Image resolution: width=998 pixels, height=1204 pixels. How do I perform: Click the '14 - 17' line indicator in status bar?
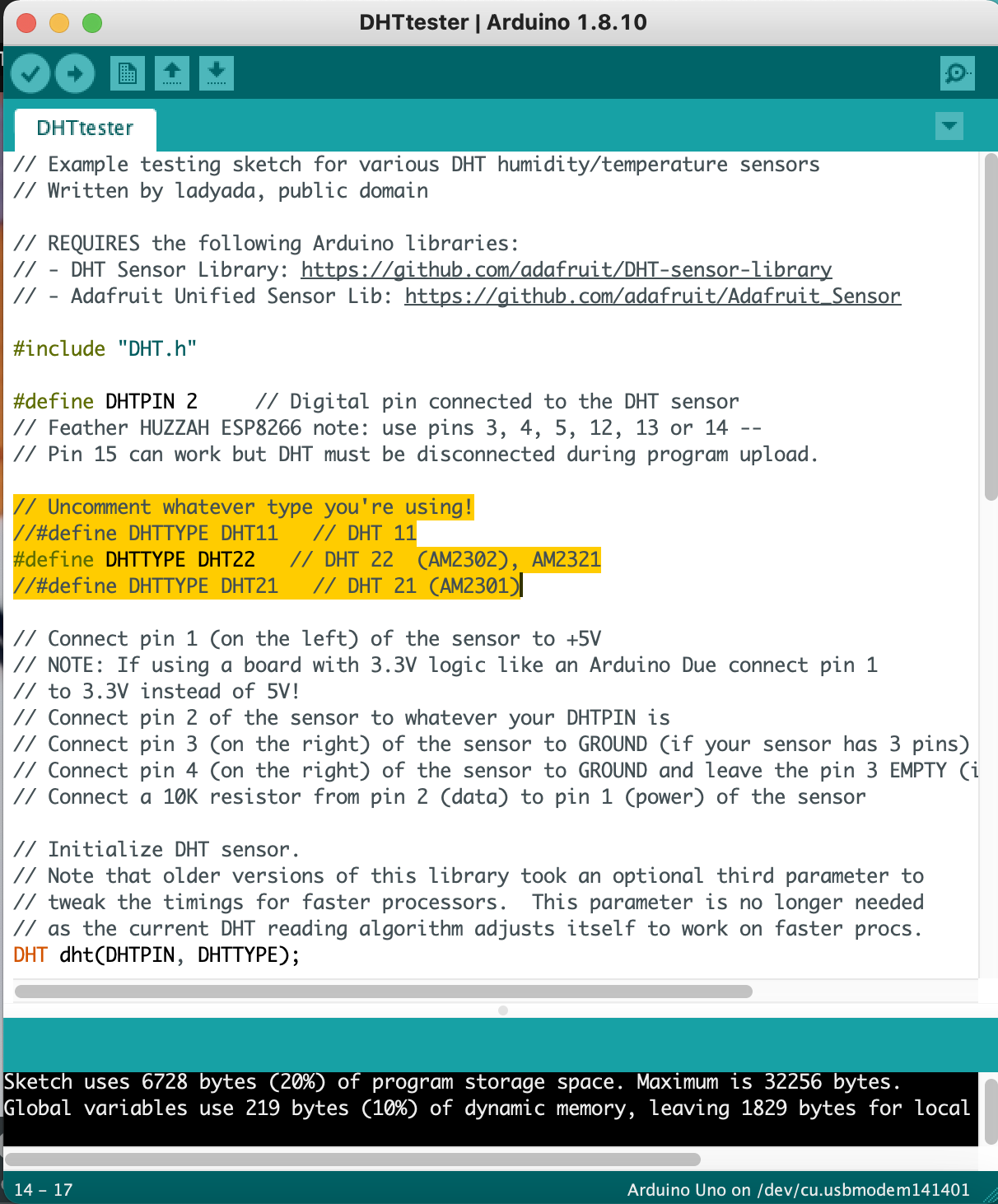[x=44, y=1190]
